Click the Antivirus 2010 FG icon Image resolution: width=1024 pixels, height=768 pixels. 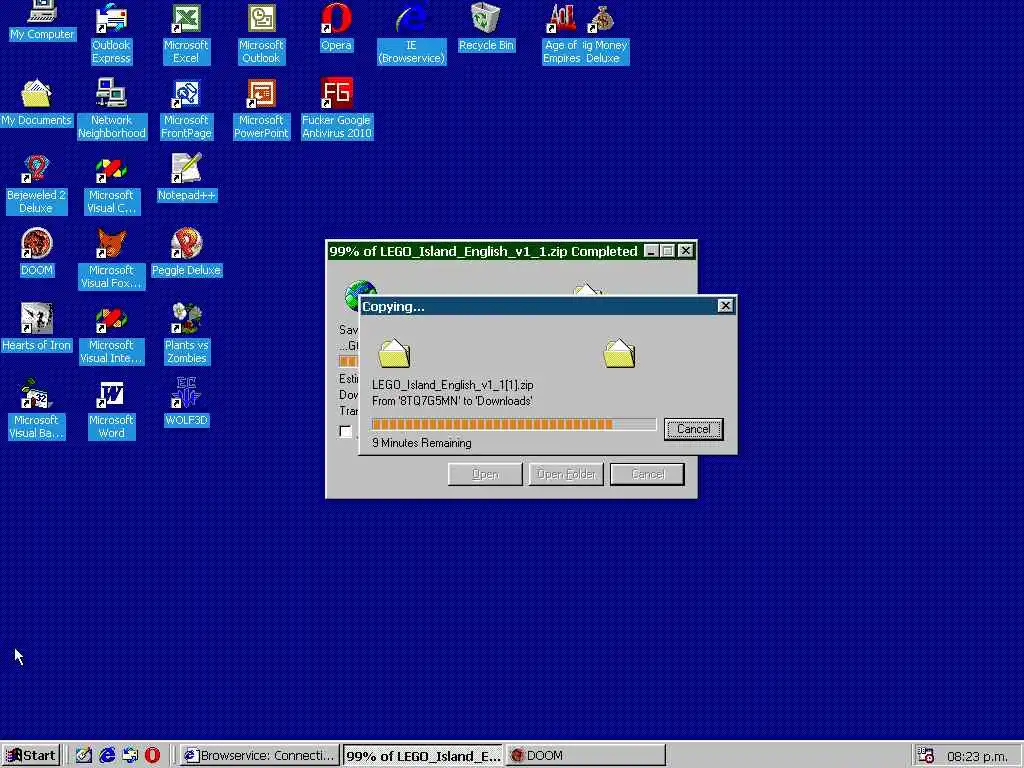point(336,109)
